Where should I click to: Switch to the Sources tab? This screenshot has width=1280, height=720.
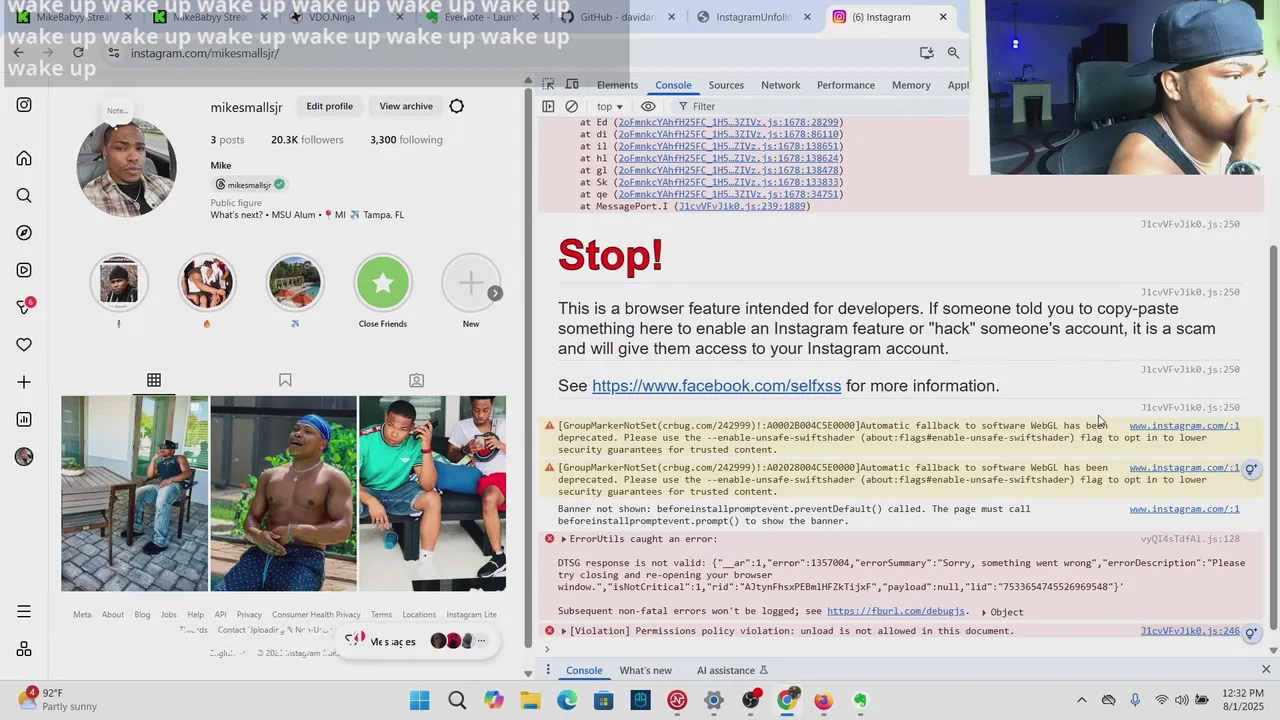click(x=726, y=85)
